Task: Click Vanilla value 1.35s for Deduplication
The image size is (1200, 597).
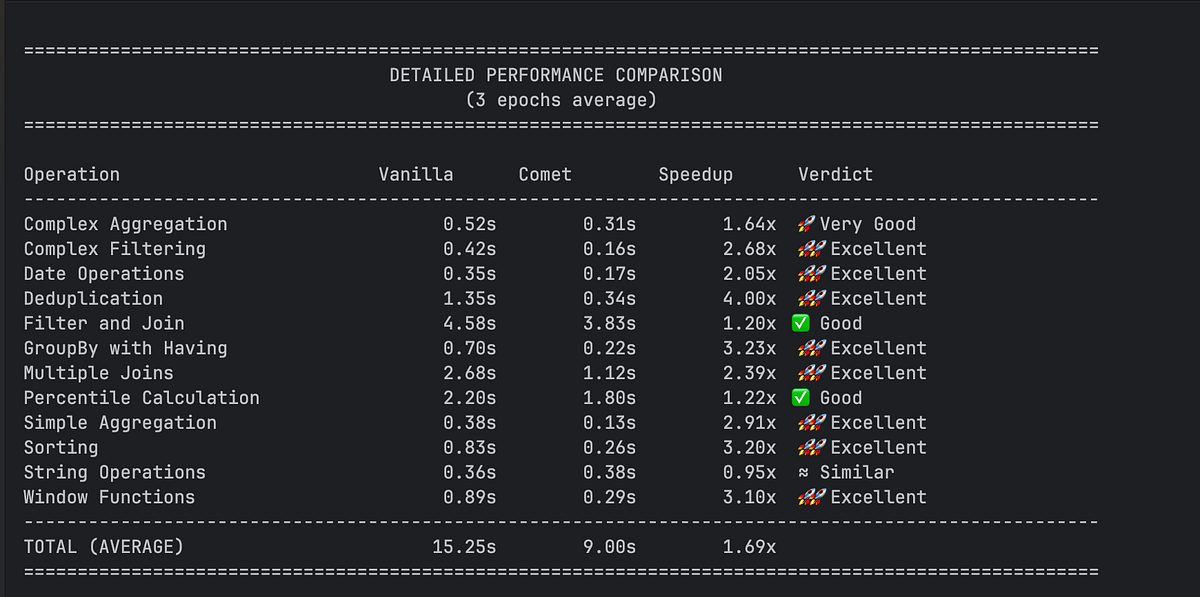Action: pyautogui.click(x=470, y=298)
